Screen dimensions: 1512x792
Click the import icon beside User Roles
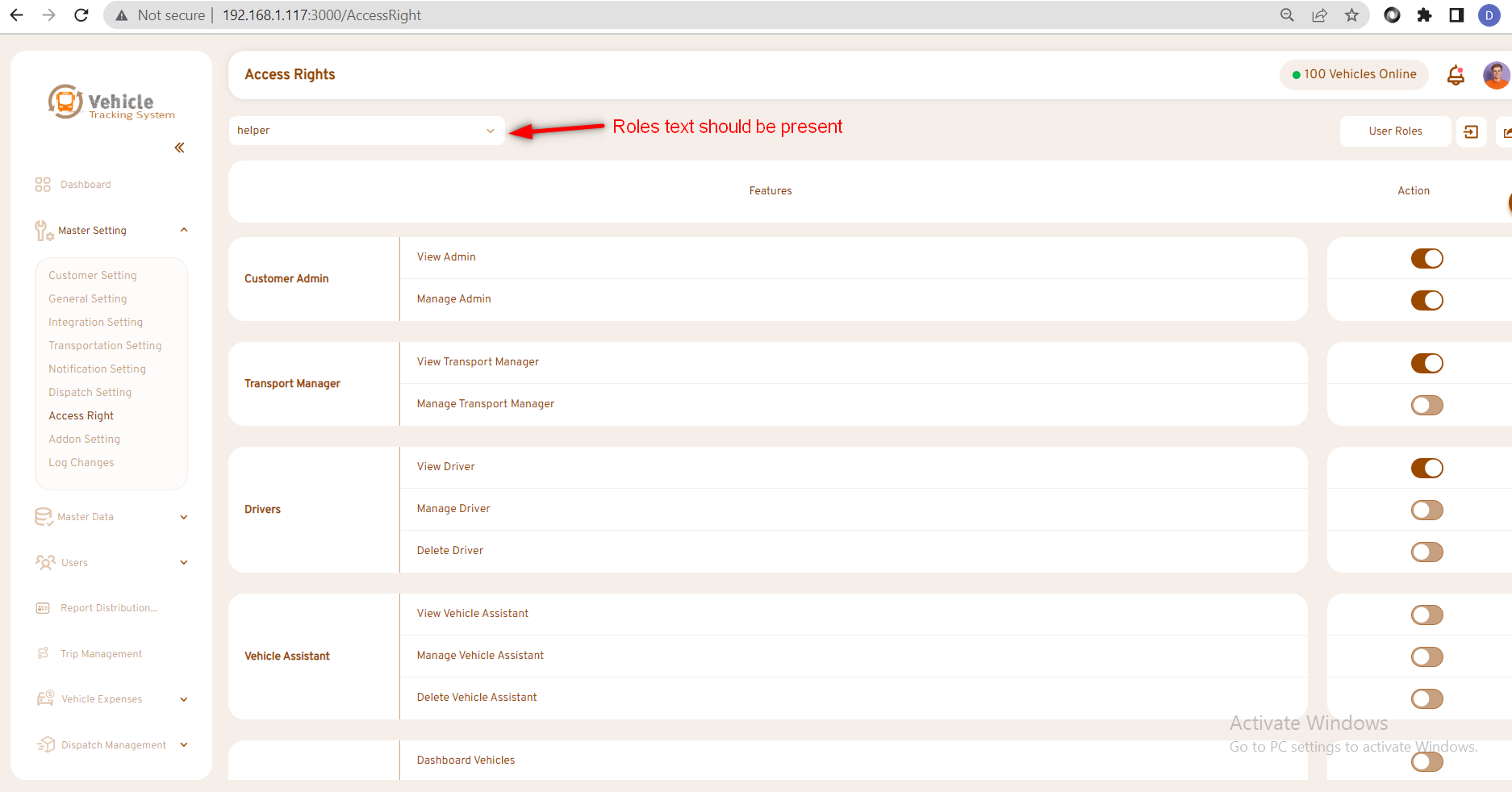click(1471, 131)
